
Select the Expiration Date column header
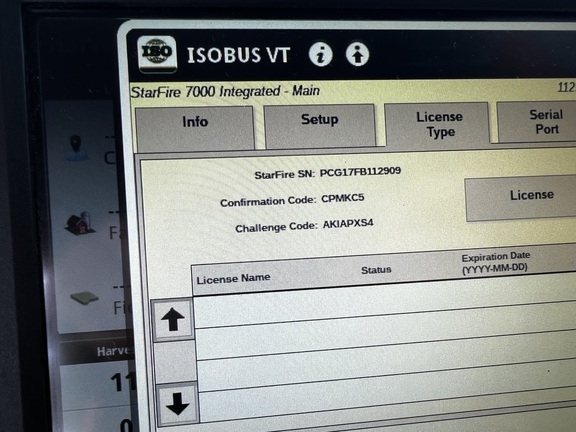[496, 262]
